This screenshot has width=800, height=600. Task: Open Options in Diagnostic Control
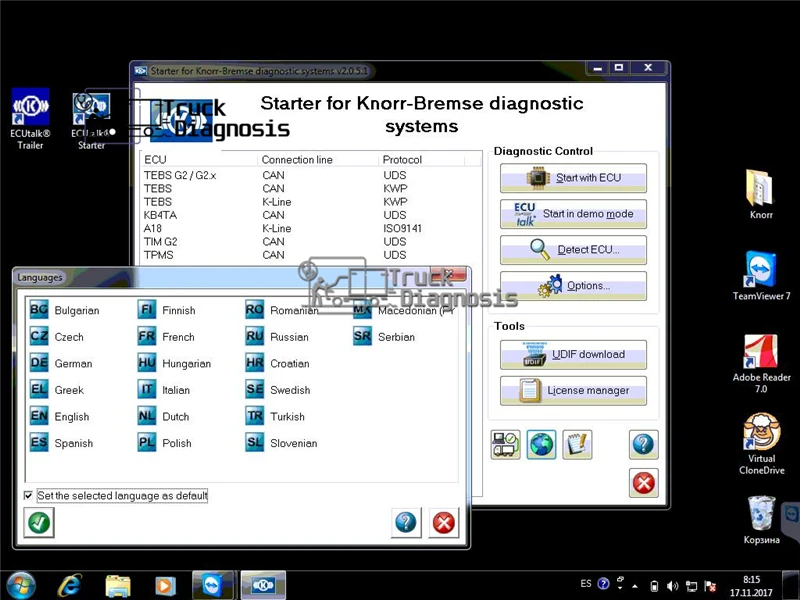[573, 286]
